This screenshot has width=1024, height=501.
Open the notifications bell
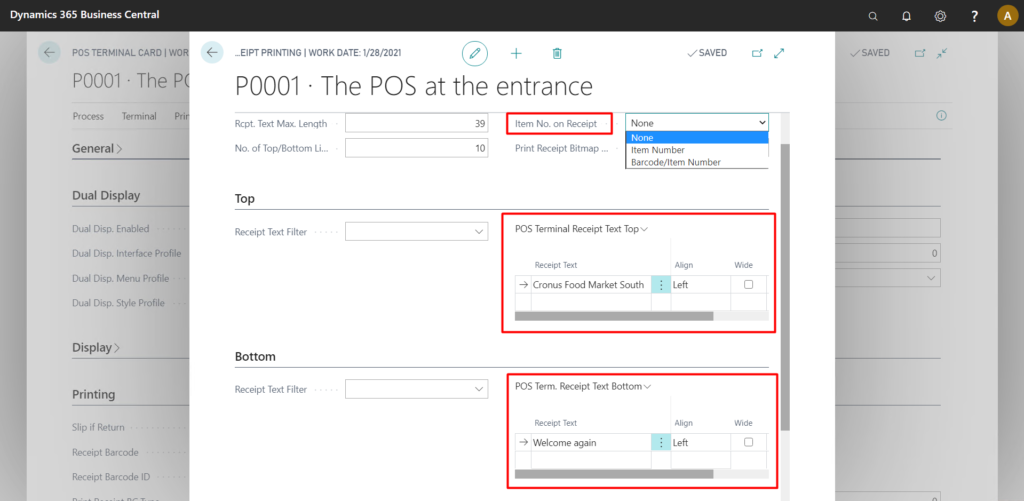[x=906, y=16]
